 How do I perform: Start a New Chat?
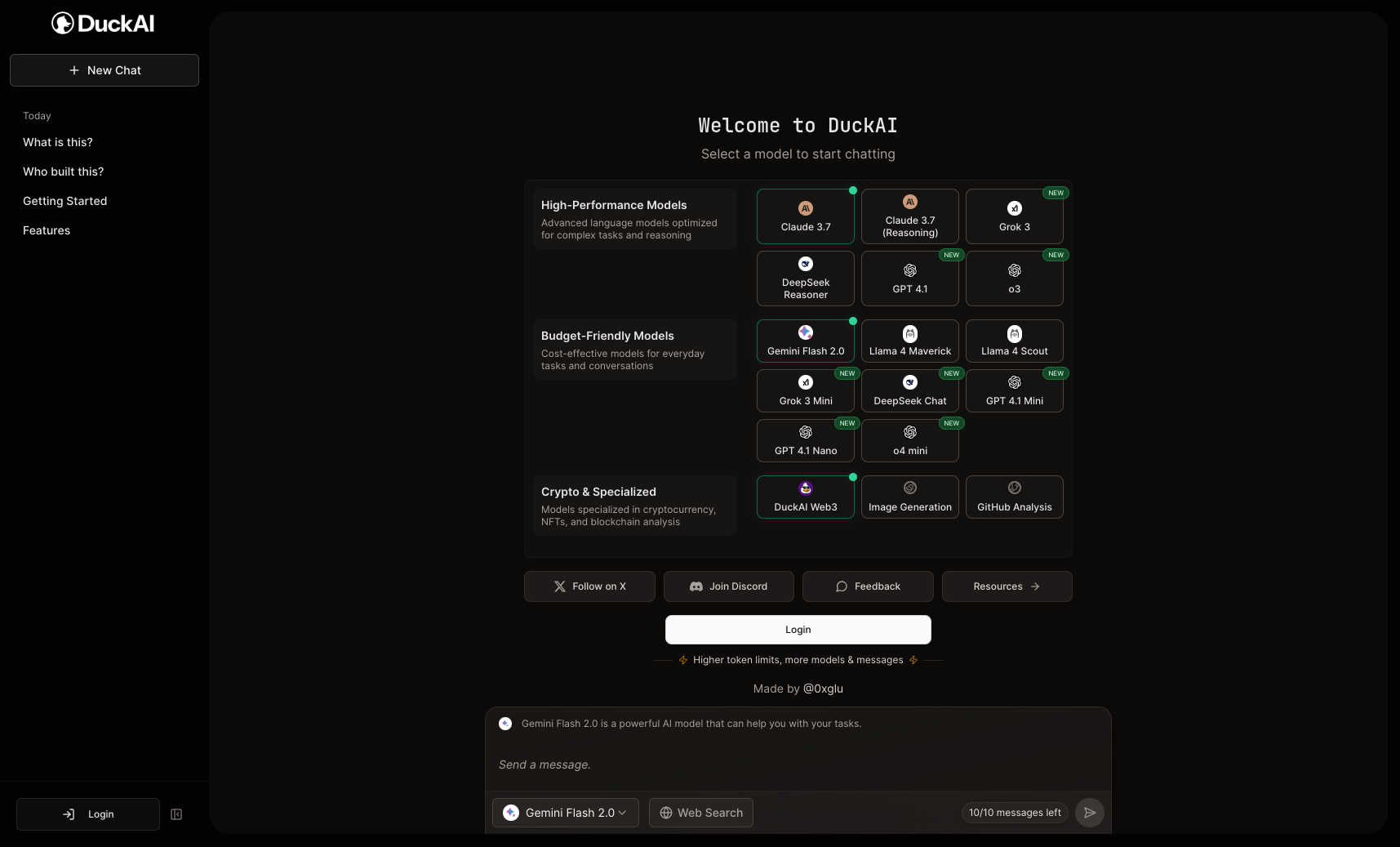click(x=104, y=70)
